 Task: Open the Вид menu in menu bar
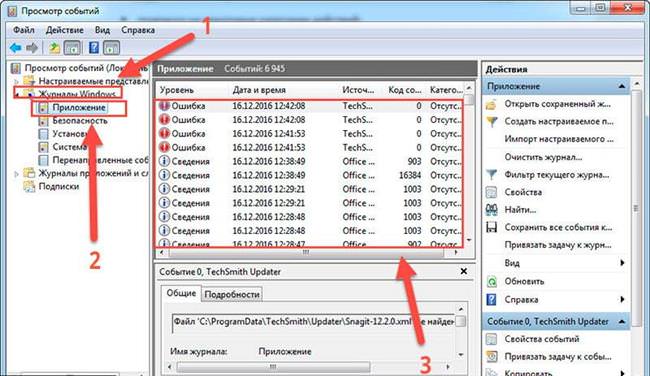pos(102,30)
